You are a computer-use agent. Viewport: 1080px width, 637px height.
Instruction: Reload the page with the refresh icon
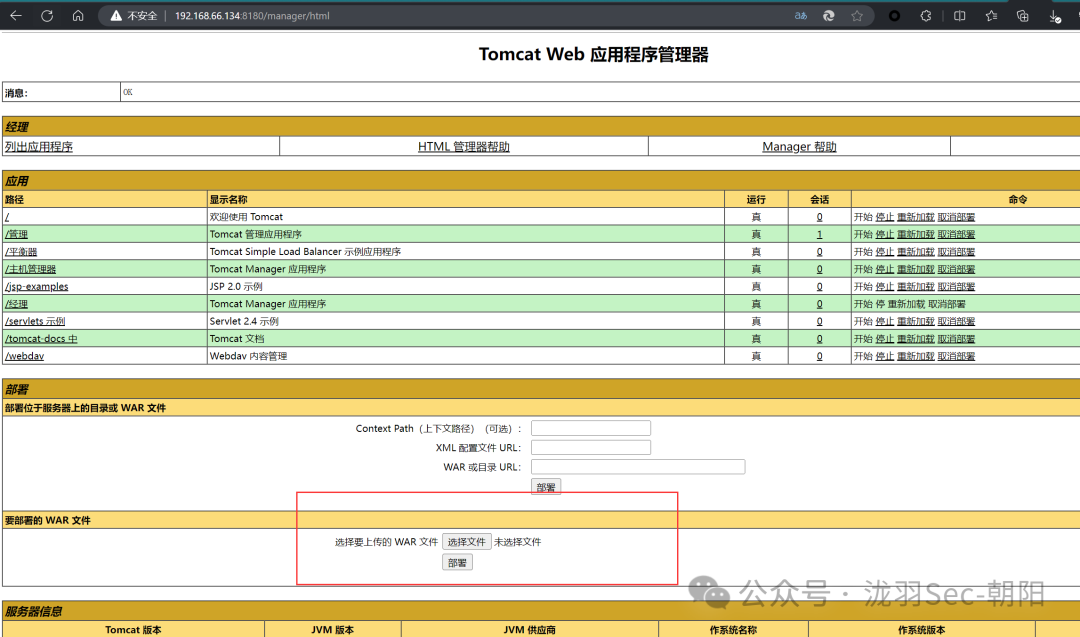[x=47, y=15]
